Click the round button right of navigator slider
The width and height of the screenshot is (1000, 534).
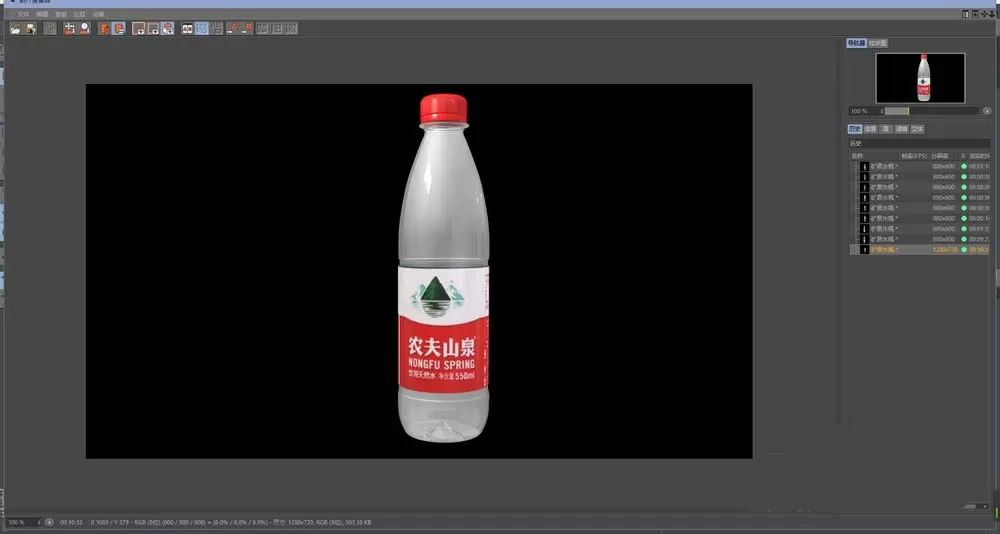987,111
